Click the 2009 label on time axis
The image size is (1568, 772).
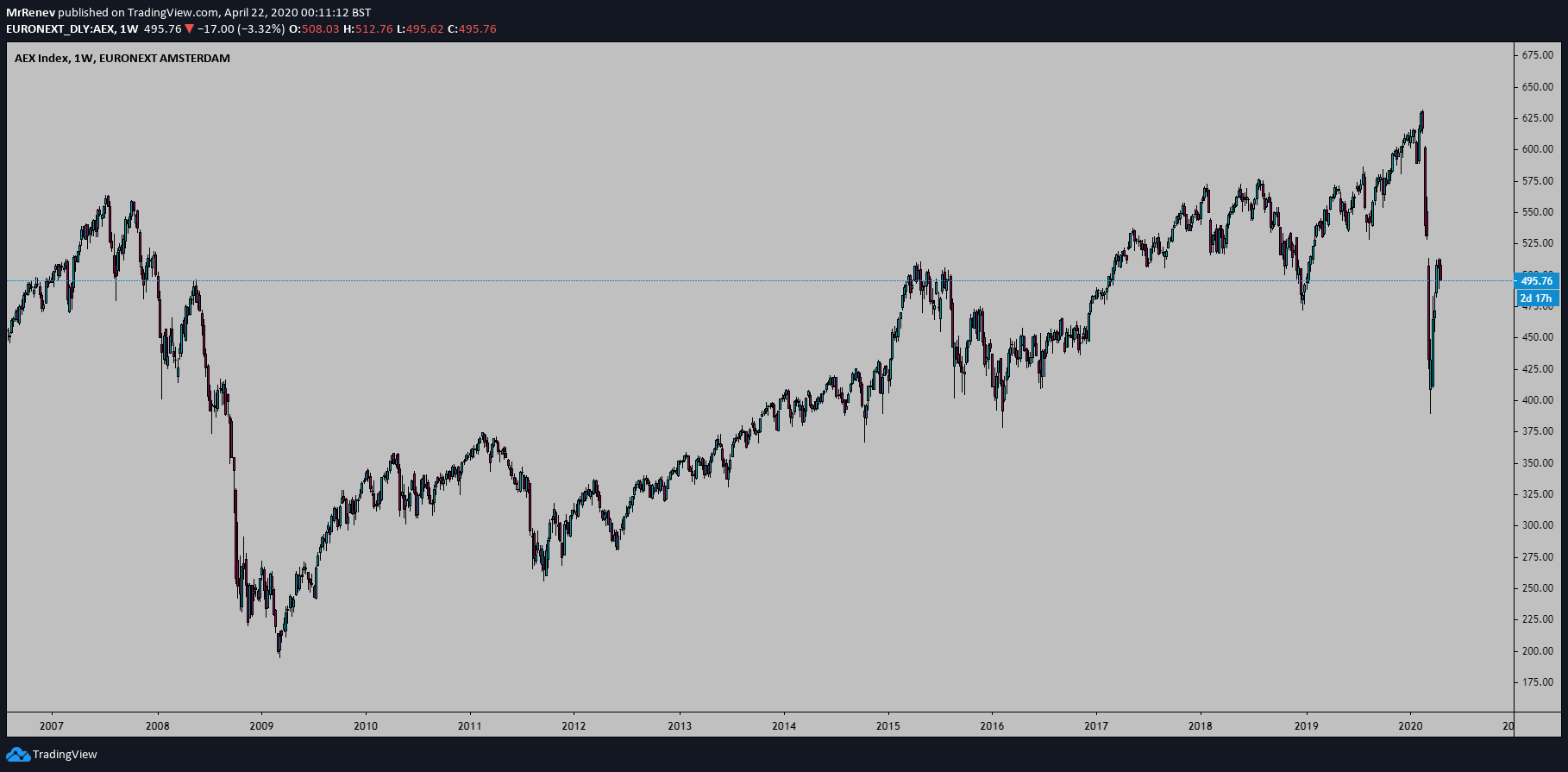261,726
